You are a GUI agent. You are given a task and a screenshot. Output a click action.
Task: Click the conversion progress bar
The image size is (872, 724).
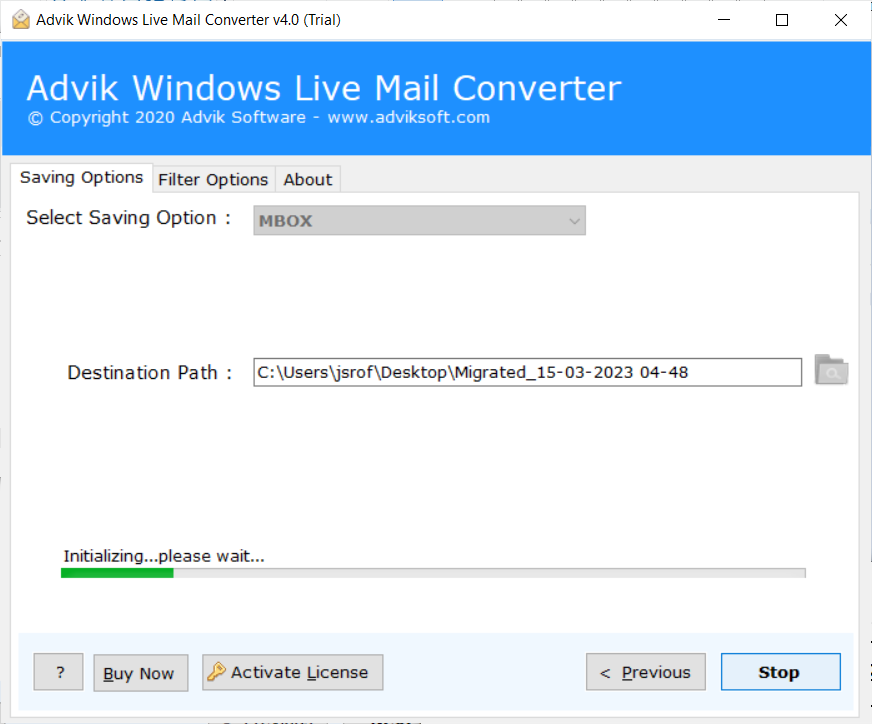click(x=433, y=573)
